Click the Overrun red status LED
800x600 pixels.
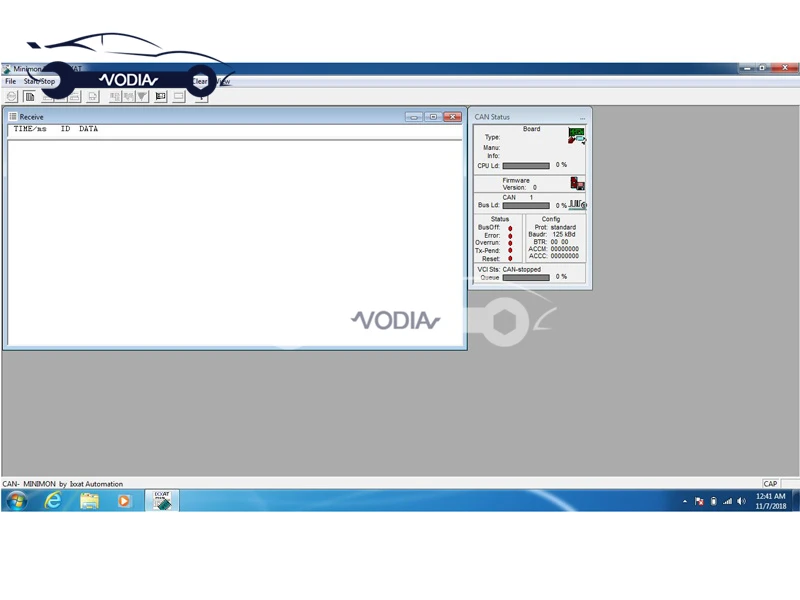(510, 243)
